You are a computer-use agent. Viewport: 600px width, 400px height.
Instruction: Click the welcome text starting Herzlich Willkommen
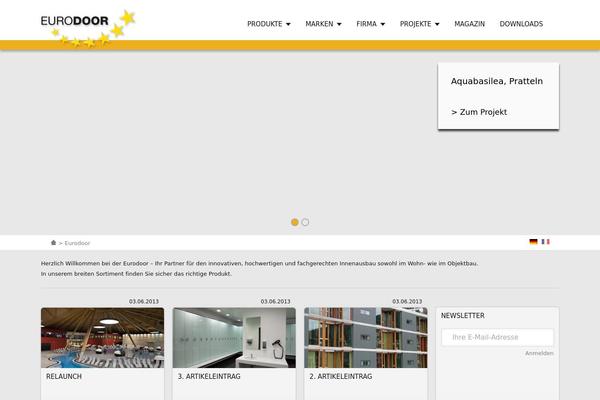[259, 269]
